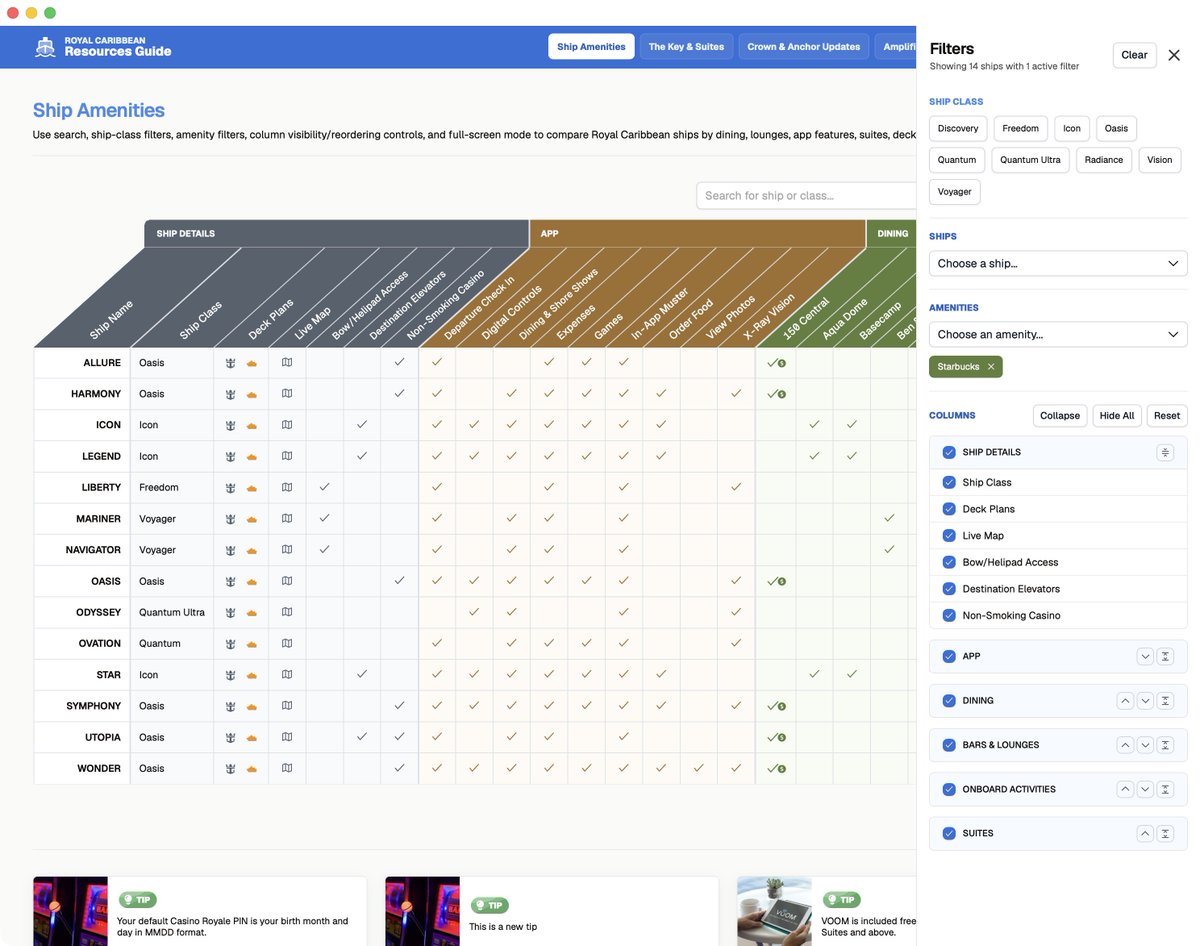Switch to the Ship Amenities tab
This screenshot has height=946, width=1200.
click(591, 47)
